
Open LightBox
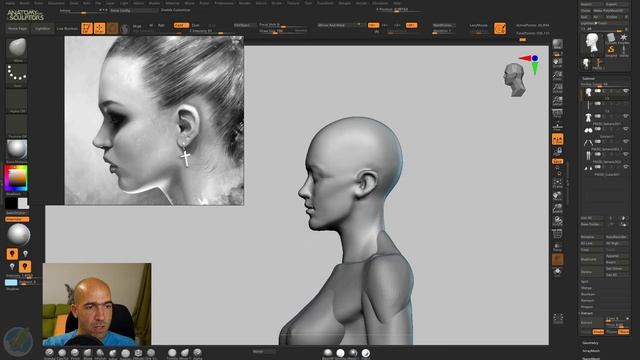pos(42,29)
